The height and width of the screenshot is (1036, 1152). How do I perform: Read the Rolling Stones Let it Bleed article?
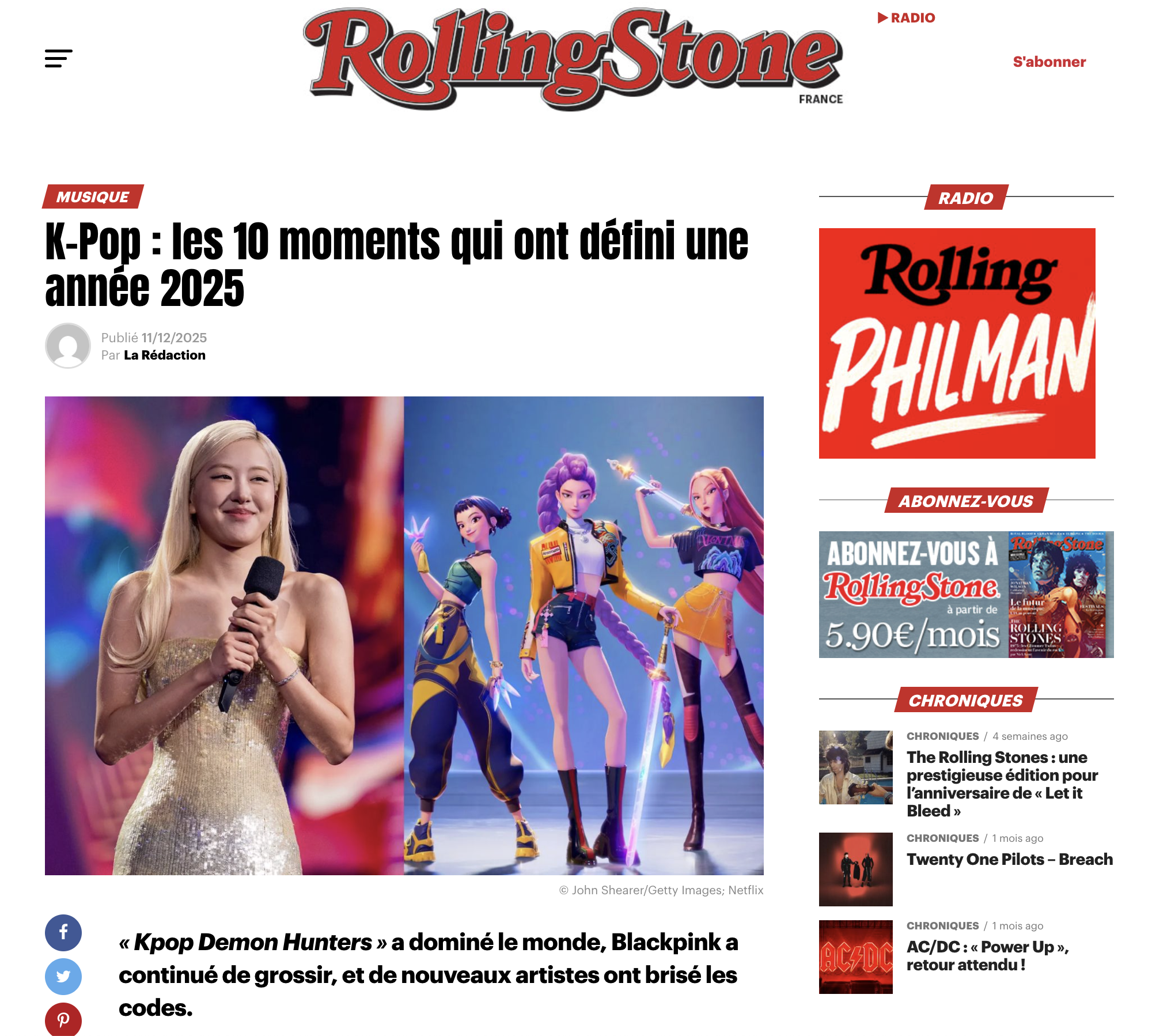pyautogui.click(x=1002, y=784)
